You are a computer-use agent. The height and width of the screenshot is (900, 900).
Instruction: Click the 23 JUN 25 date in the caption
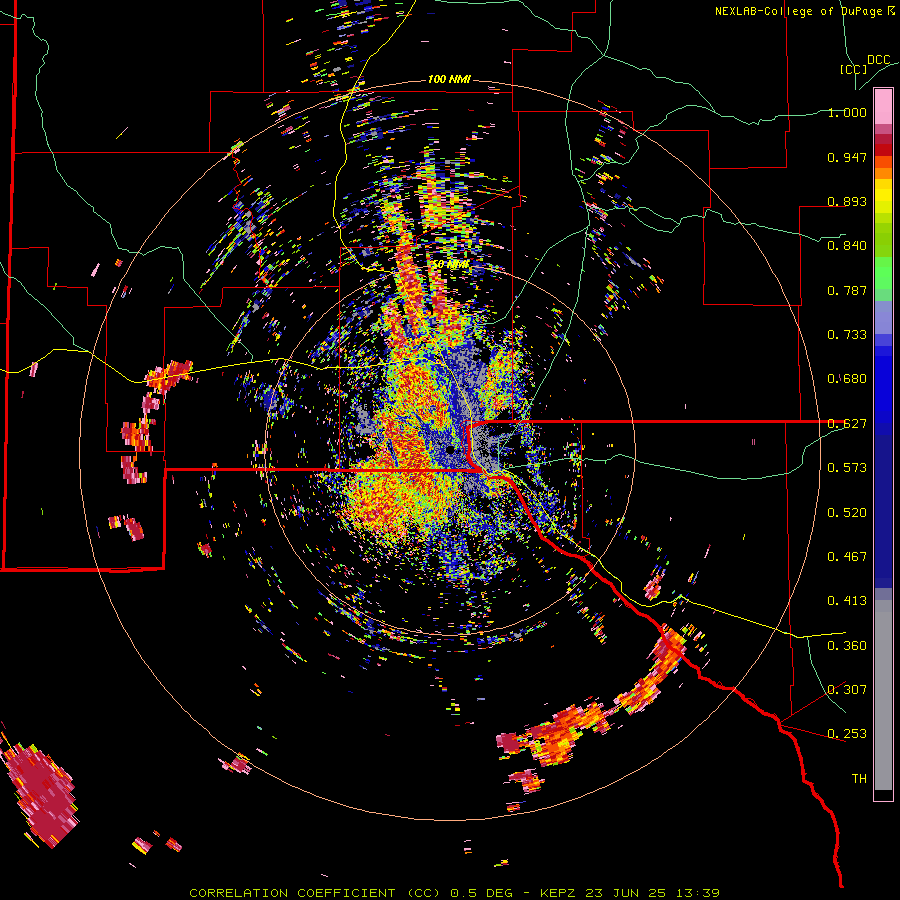pyautogui.click(x=626, y=893)
